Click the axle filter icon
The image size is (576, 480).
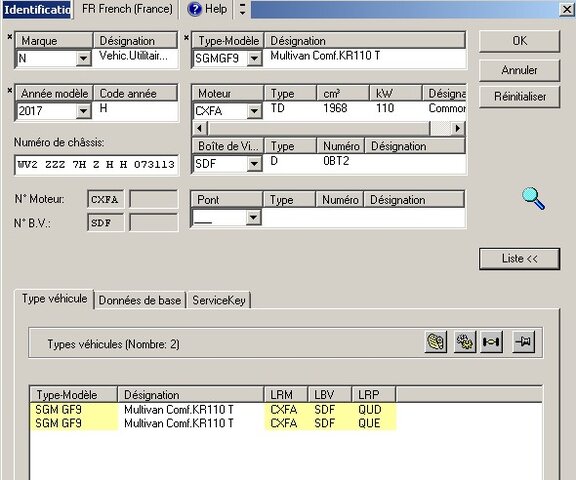pos(492,342)
